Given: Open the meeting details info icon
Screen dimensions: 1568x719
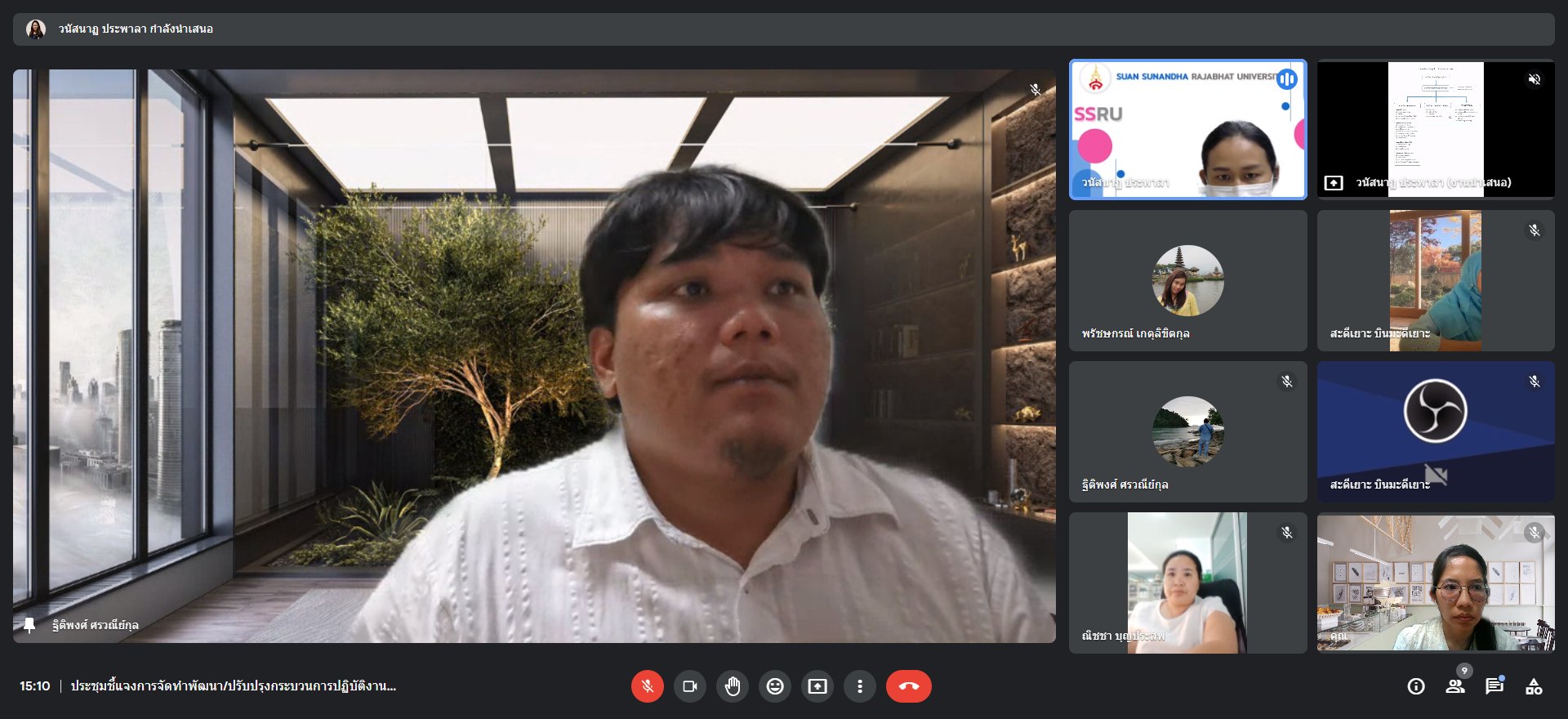Looking at the screenshot, I should point(1416,686).
